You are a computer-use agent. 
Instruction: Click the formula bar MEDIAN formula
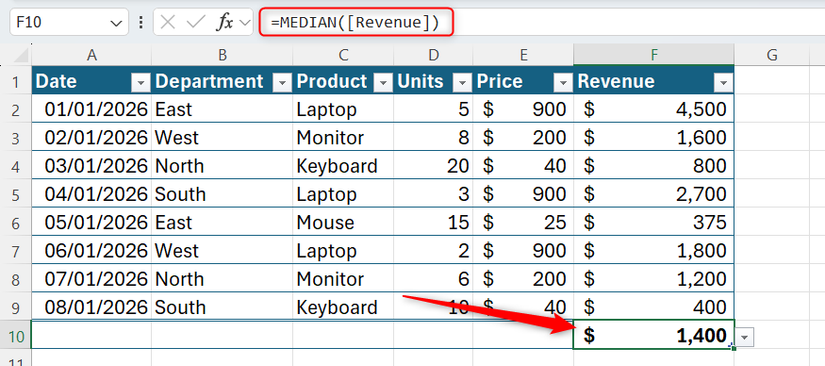click(355, 23)
